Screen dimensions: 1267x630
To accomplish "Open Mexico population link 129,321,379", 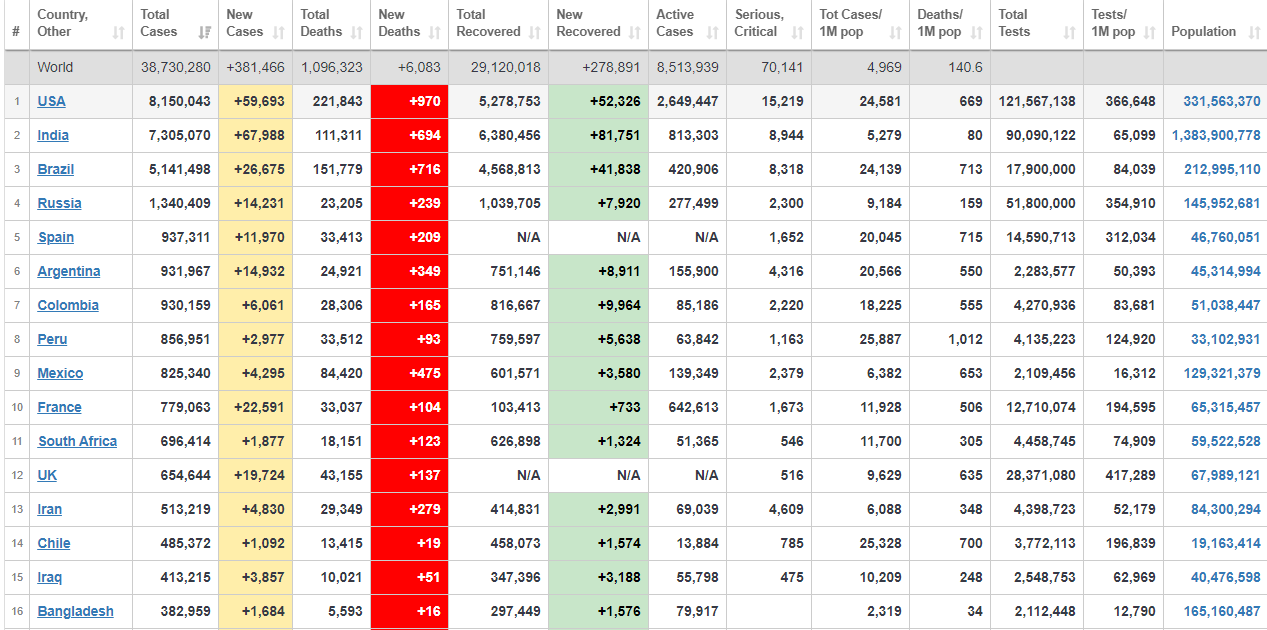I will (1222, 373).
